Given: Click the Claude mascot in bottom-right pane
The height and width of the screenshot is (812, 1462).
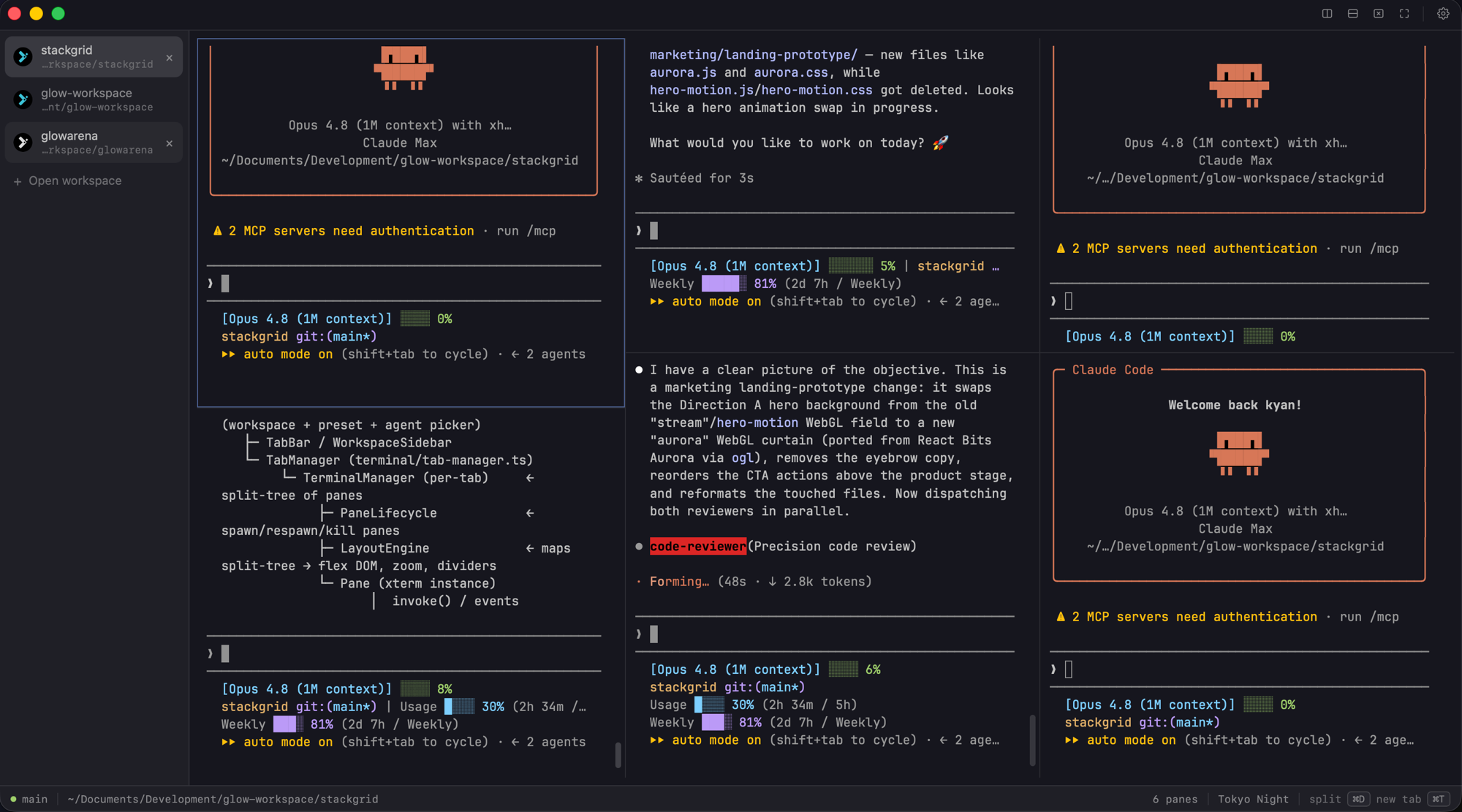Looking at the screenshot, I should pos(1239,453).
